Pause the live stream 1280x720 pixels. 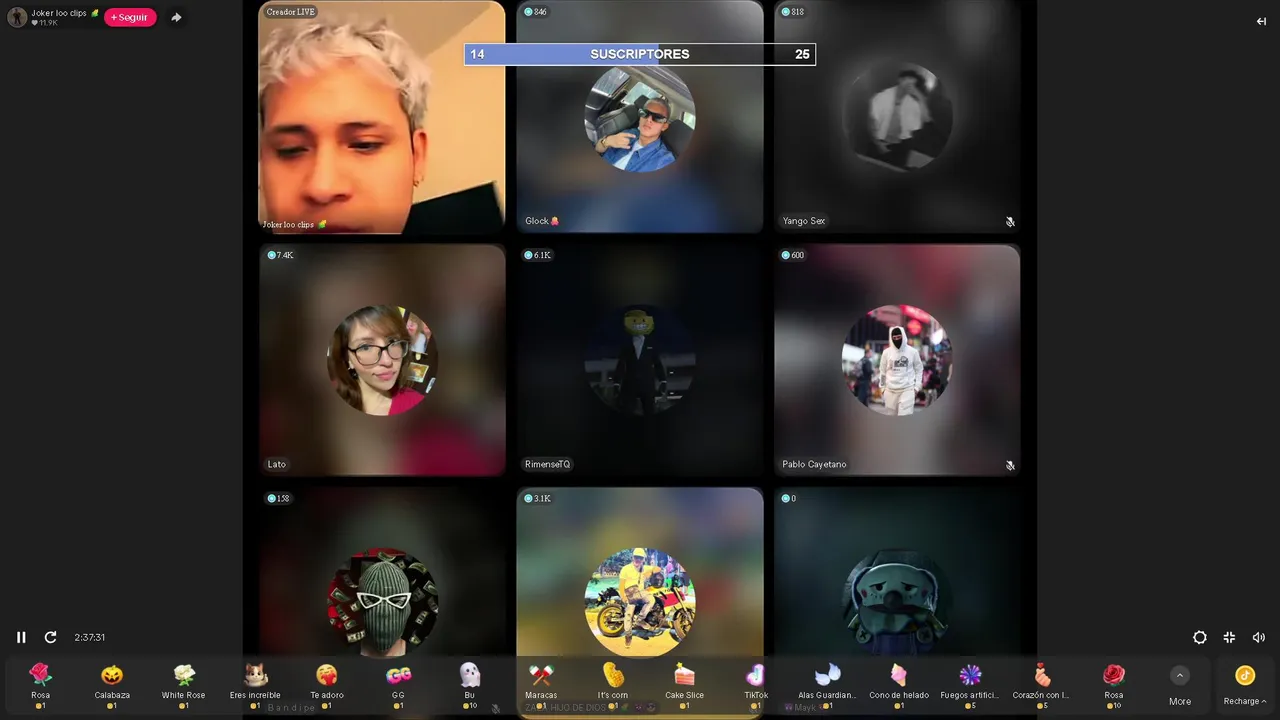click(21, 637)
